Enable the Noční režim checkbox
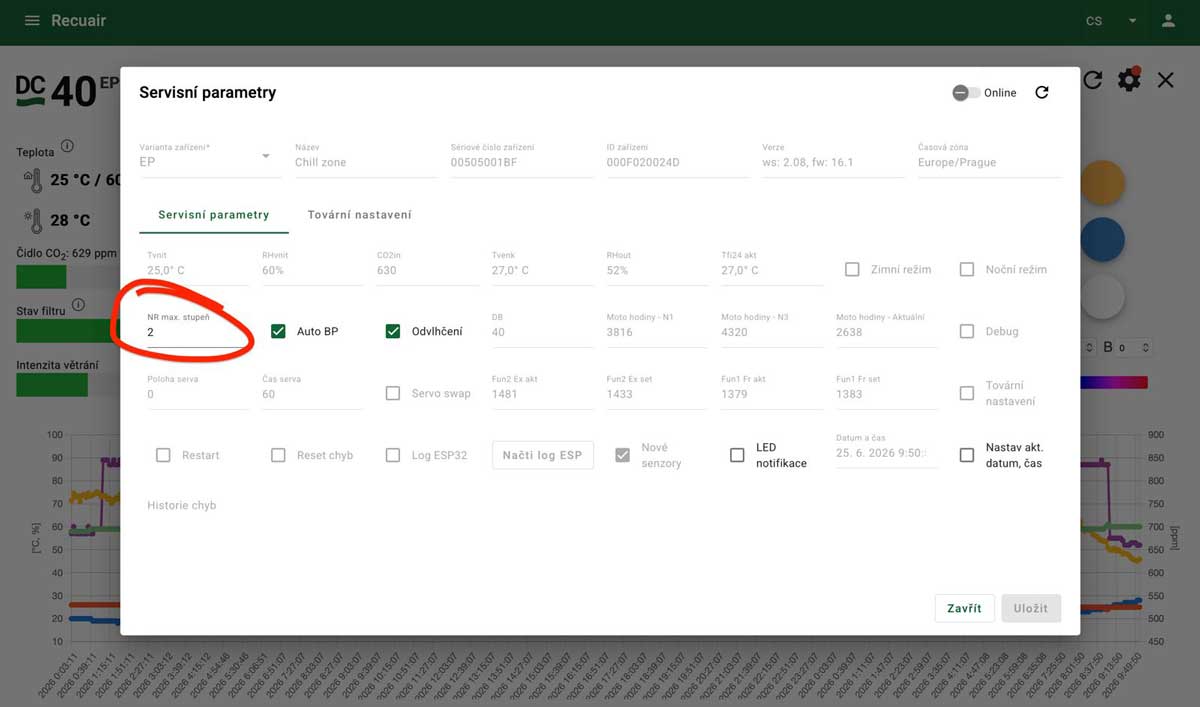The height and width of the screenshot is (707, 1200). (x=967, y=269)
